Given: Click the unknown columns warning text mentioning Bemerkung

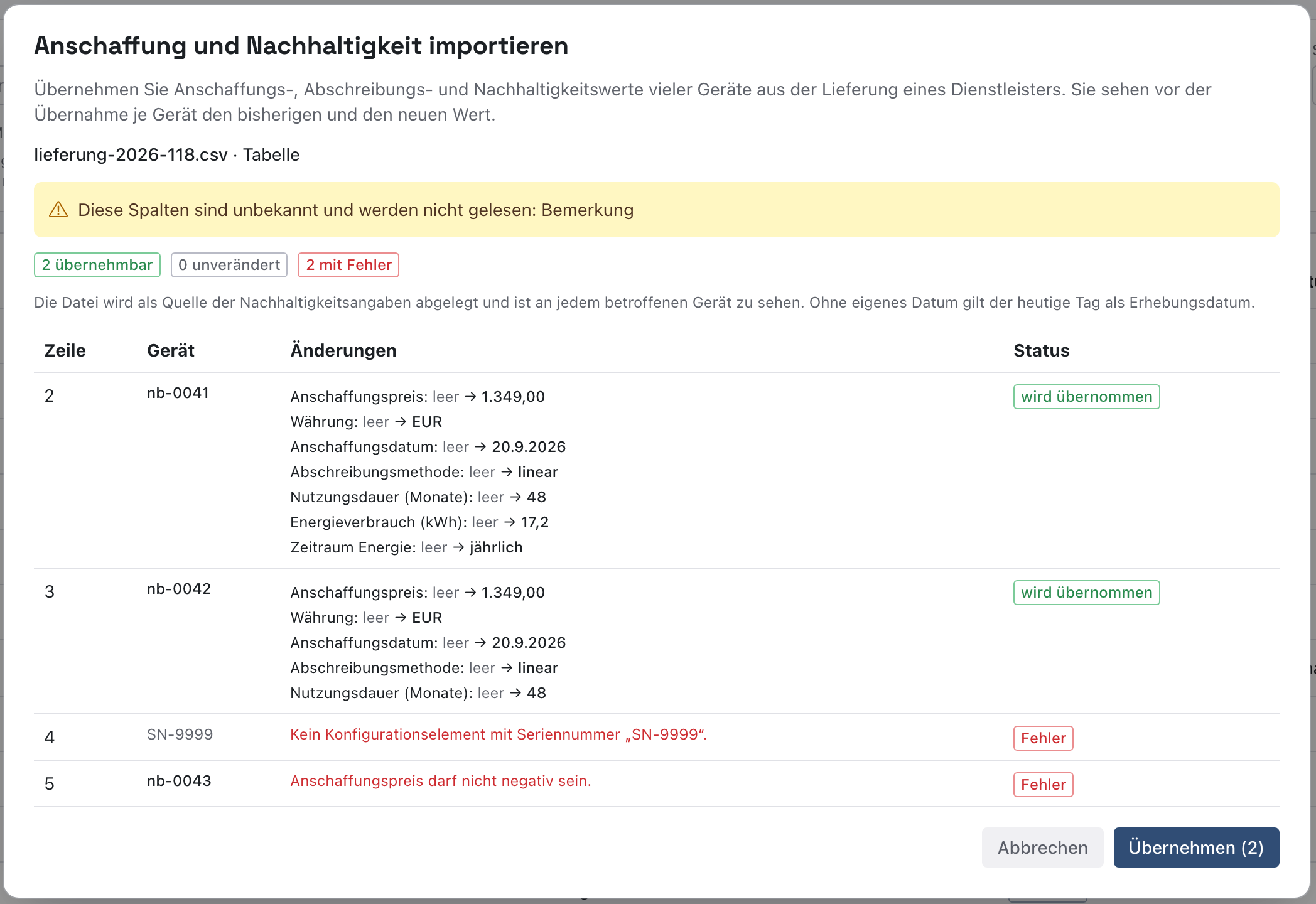Looking at the screenshot, I should (355, 210).
